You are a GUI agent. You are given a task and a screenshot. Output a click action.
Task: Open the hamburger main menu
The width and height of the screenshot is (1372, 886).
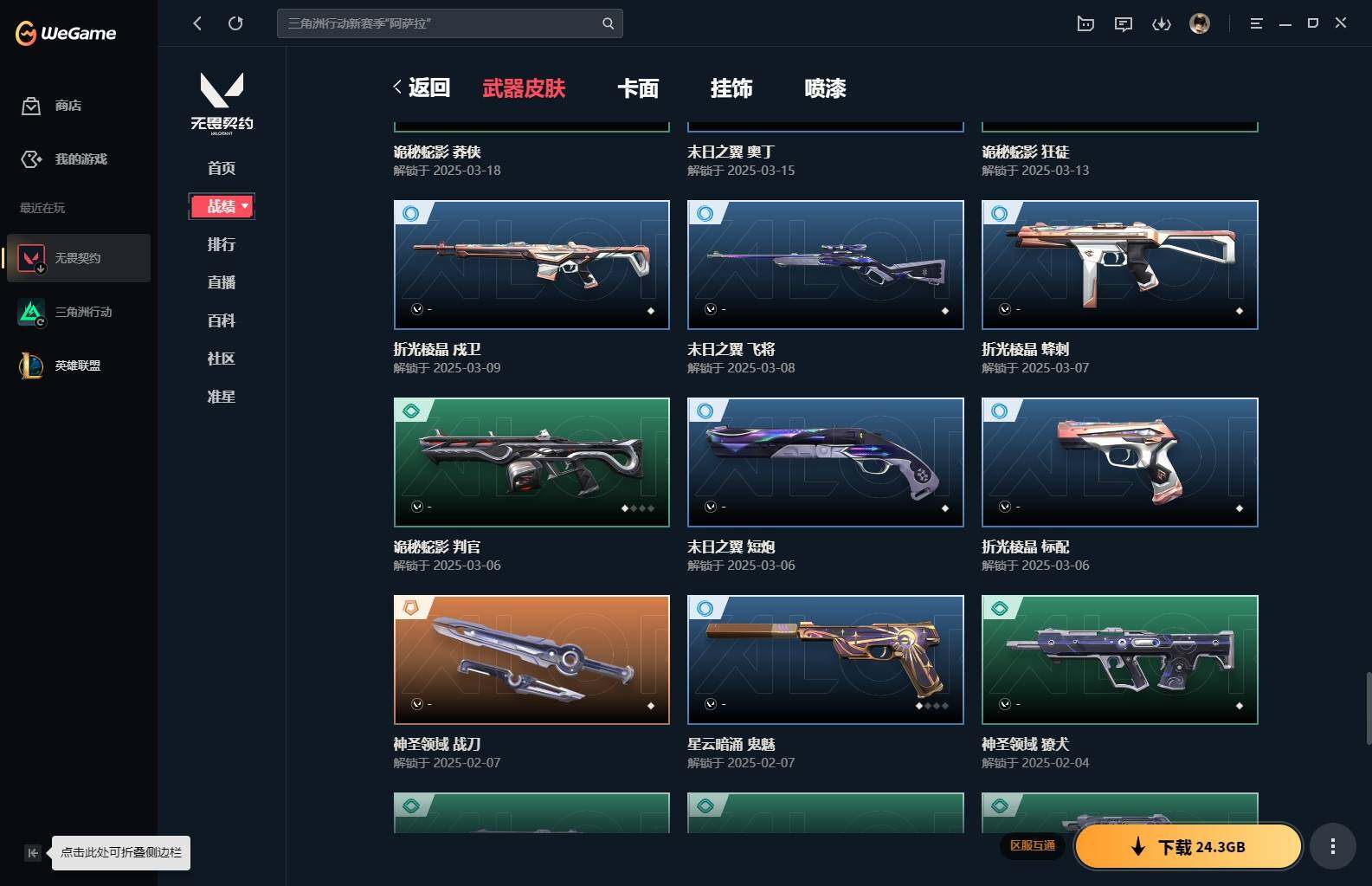[1256, 24]
